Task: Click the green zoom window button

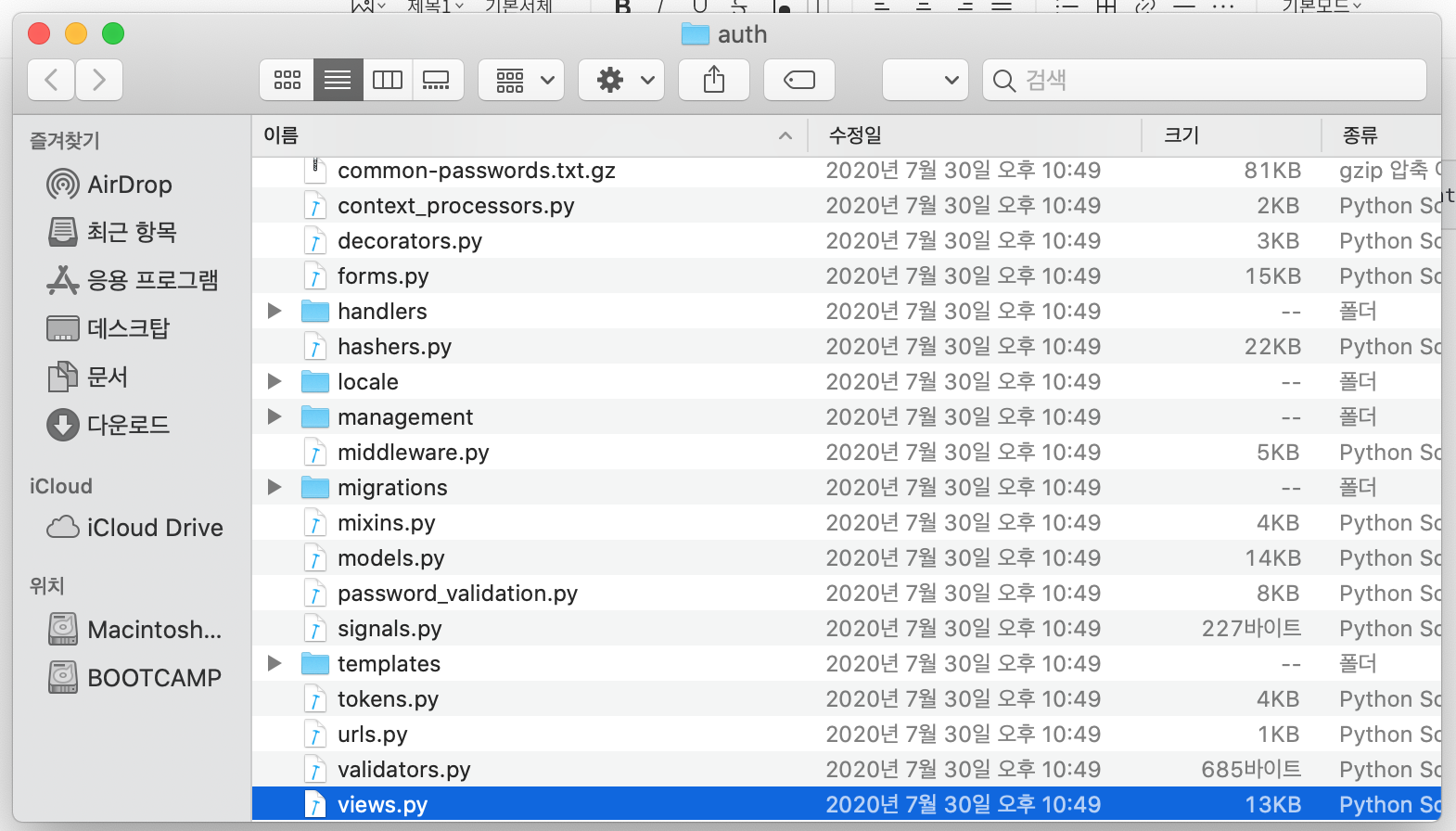Action: tap(113, 34)
